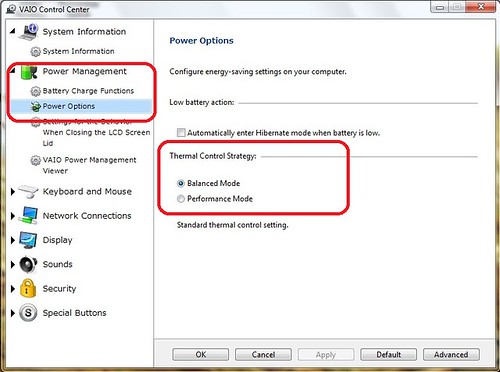
Task: Select the Power Management category label
Action: tap(85, 71)
